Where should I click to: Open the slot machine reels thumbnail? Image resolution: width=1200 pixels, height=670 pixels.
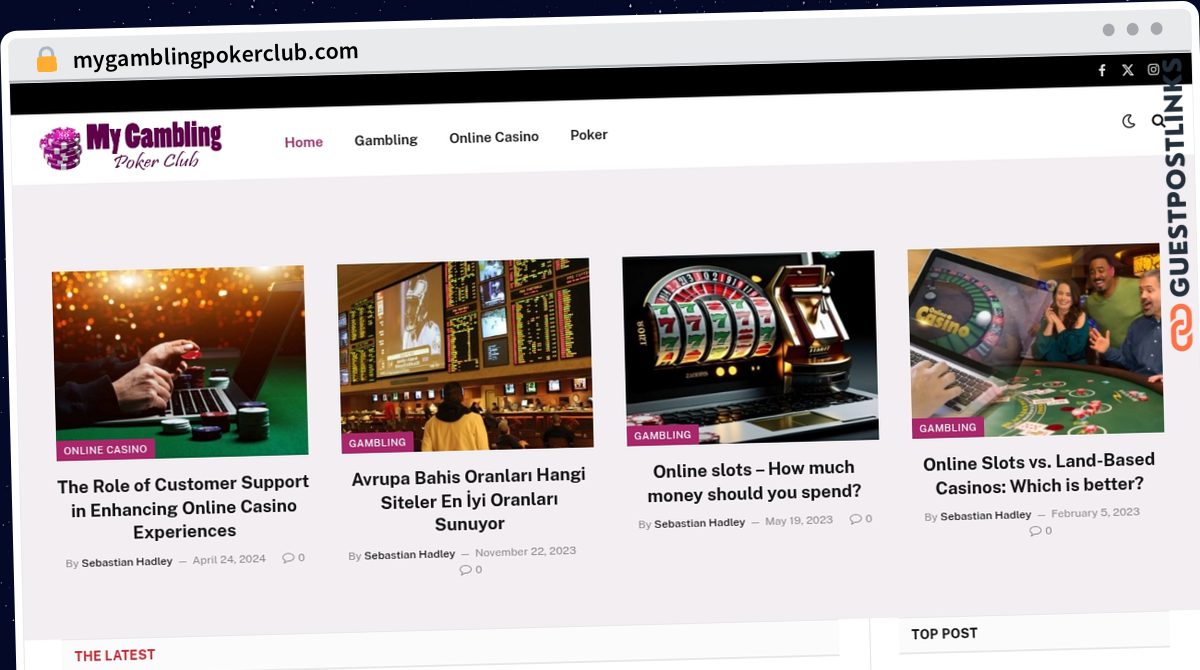click(750, 347)
